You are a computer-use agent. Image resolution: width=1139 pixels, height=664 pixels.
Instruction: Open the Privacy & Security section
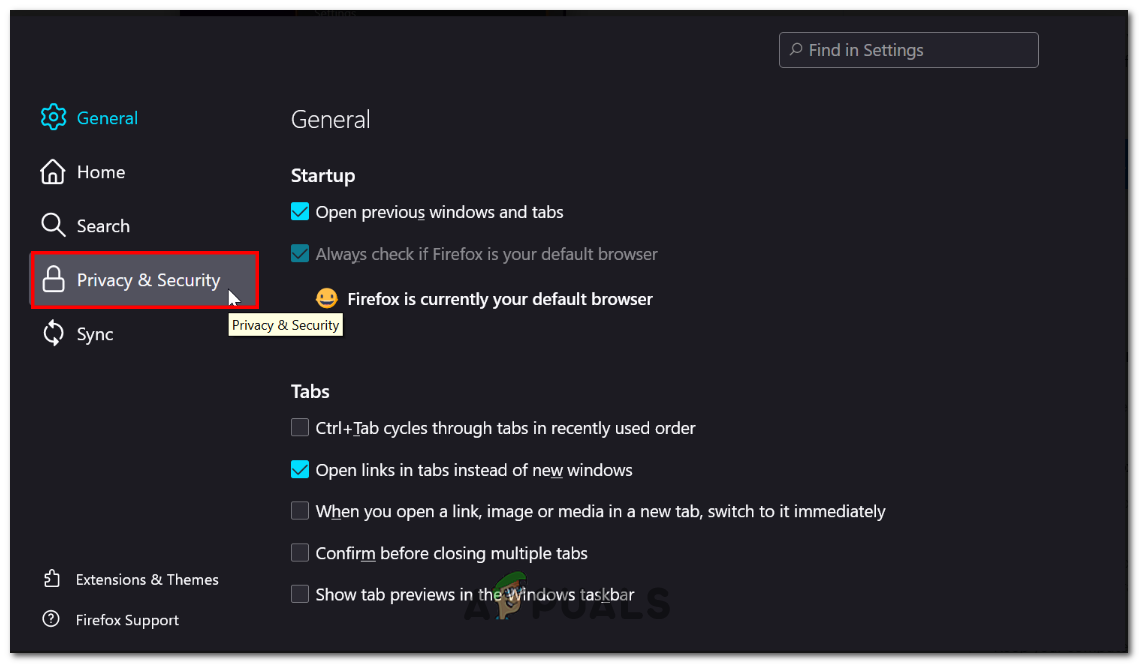[147, 280]
